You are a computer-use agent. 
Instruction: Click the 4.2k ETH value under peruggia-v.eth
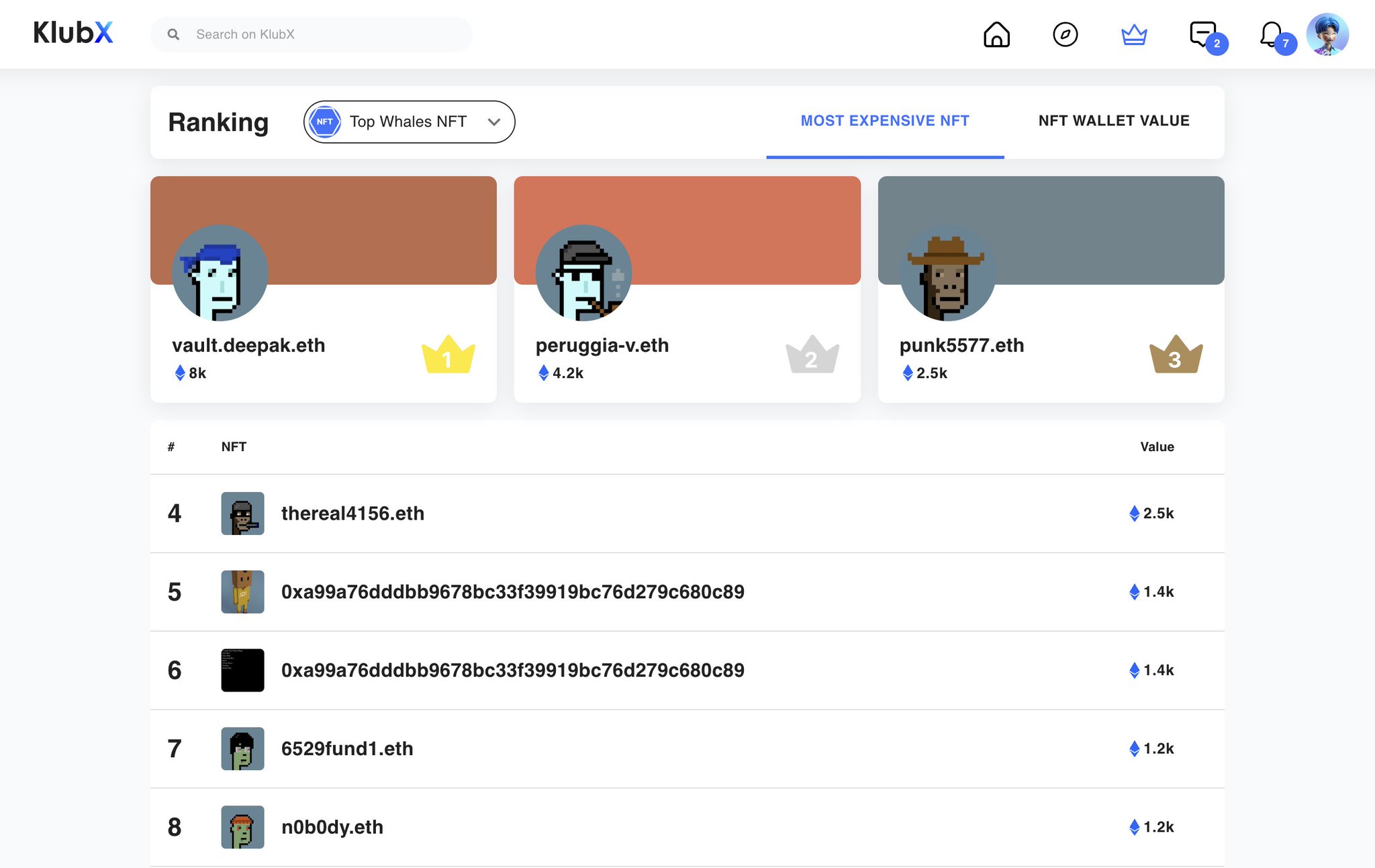point(561,373)
